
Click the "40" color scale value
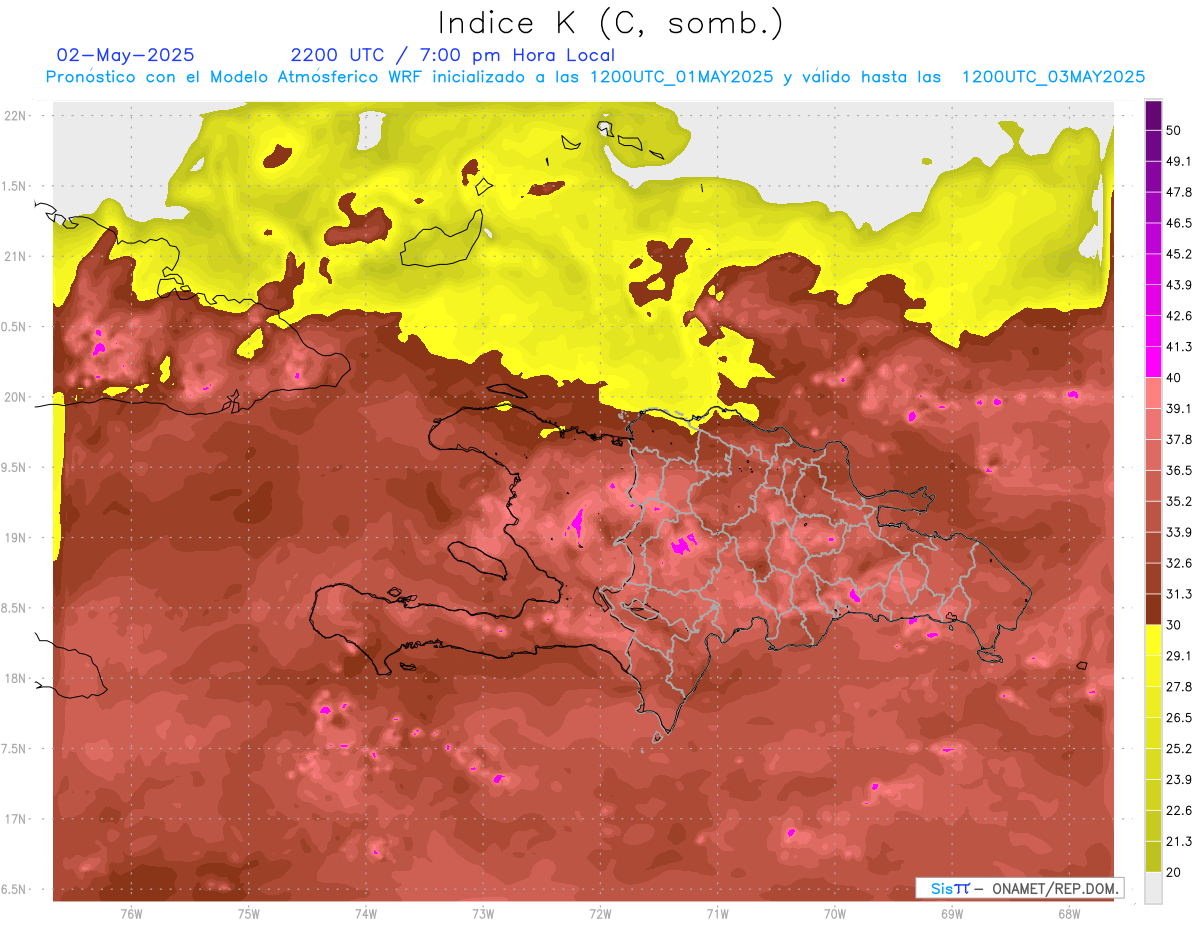pyautogui.click(x=1174, y=378)
